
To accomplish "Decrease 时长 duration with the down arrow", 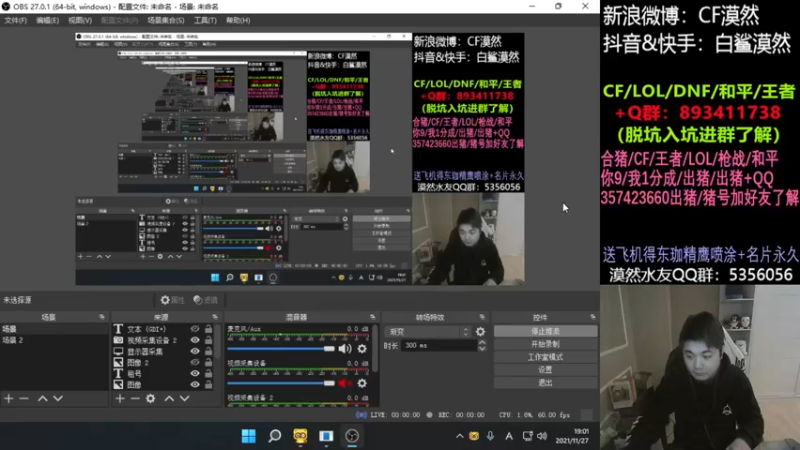I will pos(482,348).
